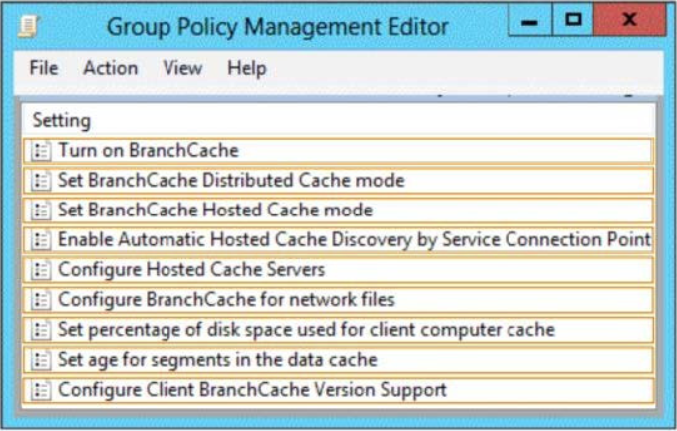Click the policy icon beside Turn on BranchCache

point(41,151)
